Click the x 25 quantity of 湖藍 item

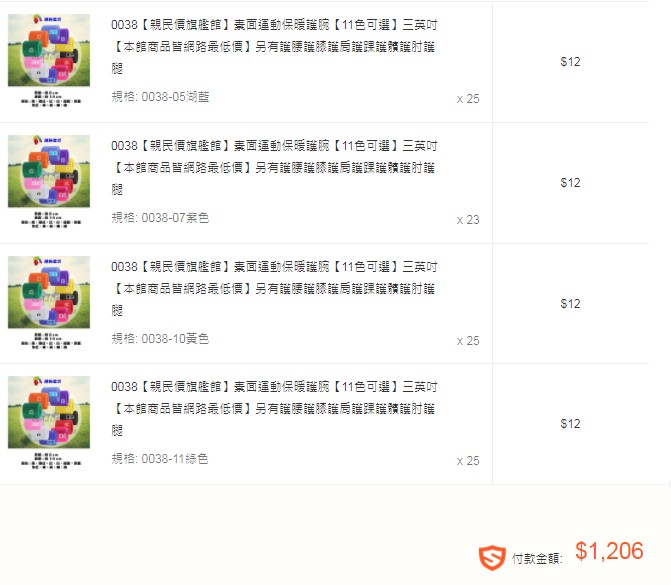[468, 99]
